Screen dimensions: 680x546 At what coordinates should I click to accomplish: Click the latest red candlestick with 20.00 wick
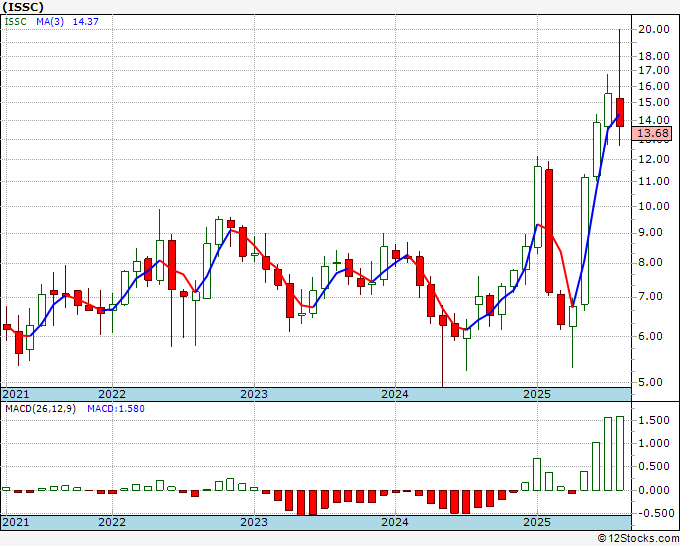620,112
